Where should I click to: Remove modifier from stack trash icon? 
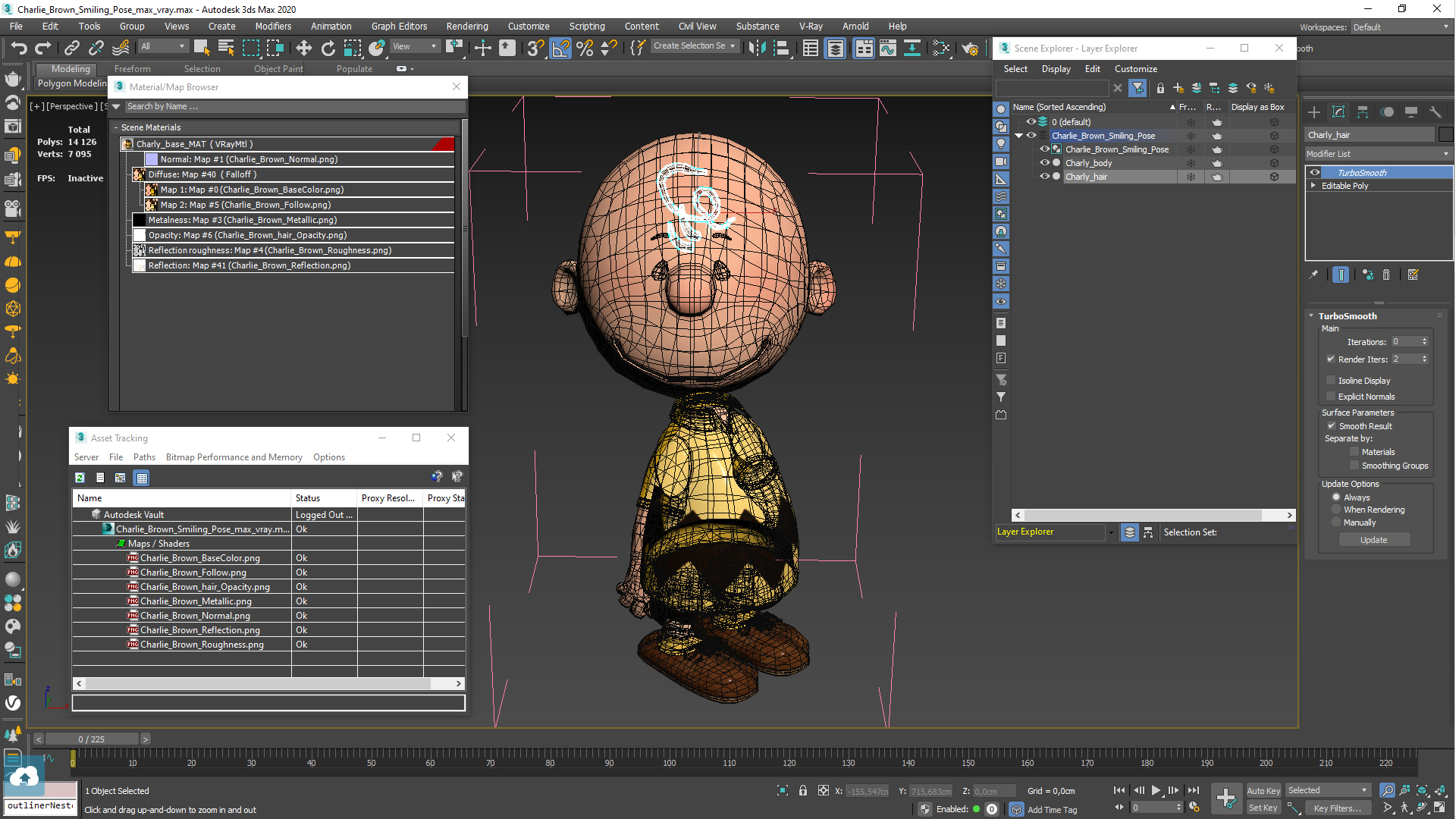pyautogui.click(x=1386, y=275)
